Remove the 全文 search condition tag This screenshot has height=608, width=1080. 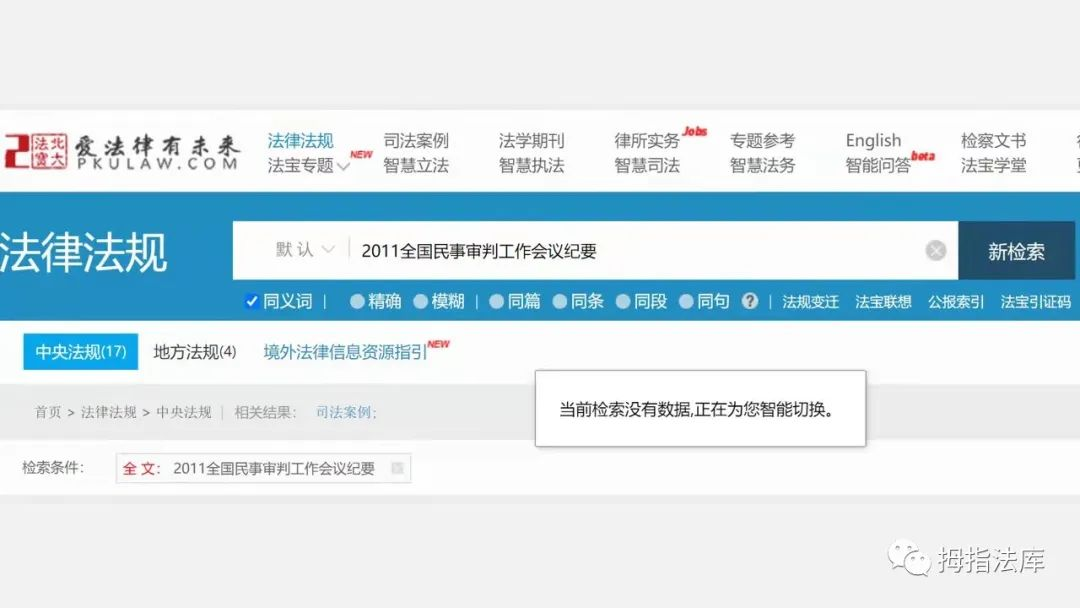coord(396,468)
